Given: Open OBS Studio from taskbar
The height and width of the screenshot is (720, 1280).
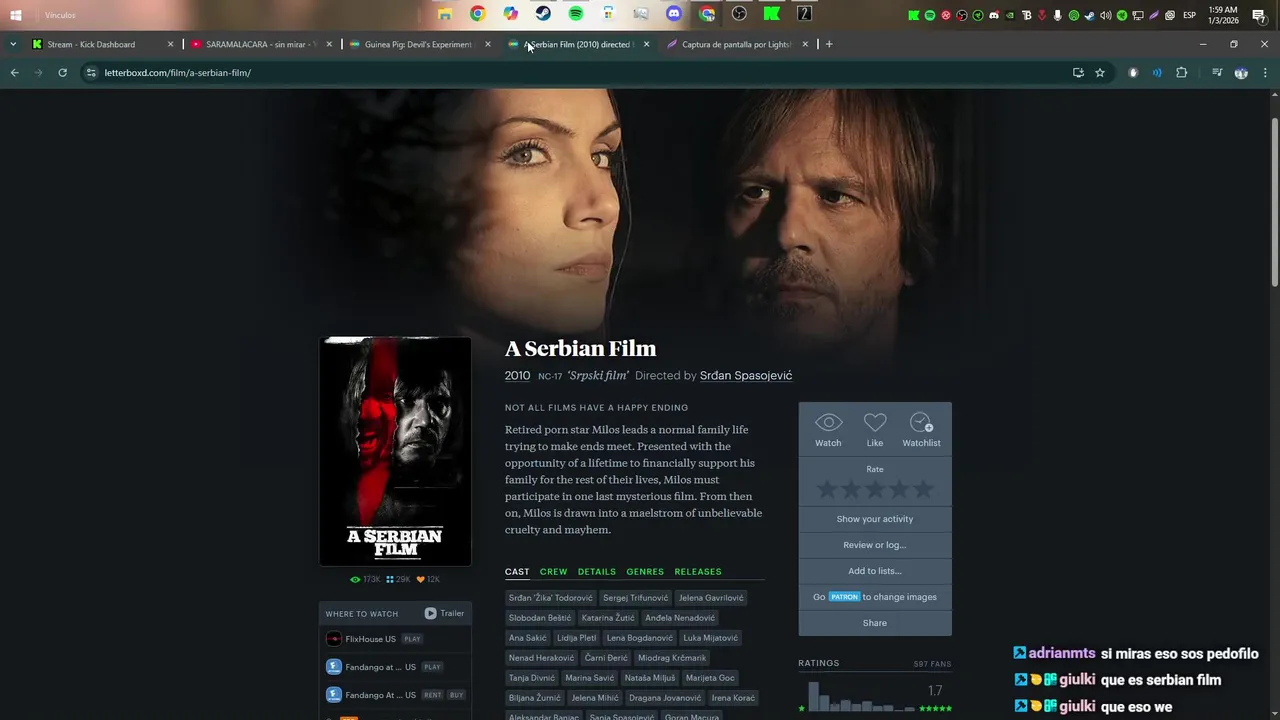Looking at the screenshot, I should 739,14.
